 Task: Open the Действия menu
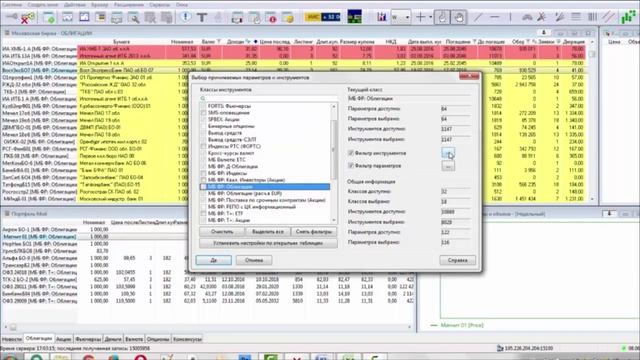[75, 5]
